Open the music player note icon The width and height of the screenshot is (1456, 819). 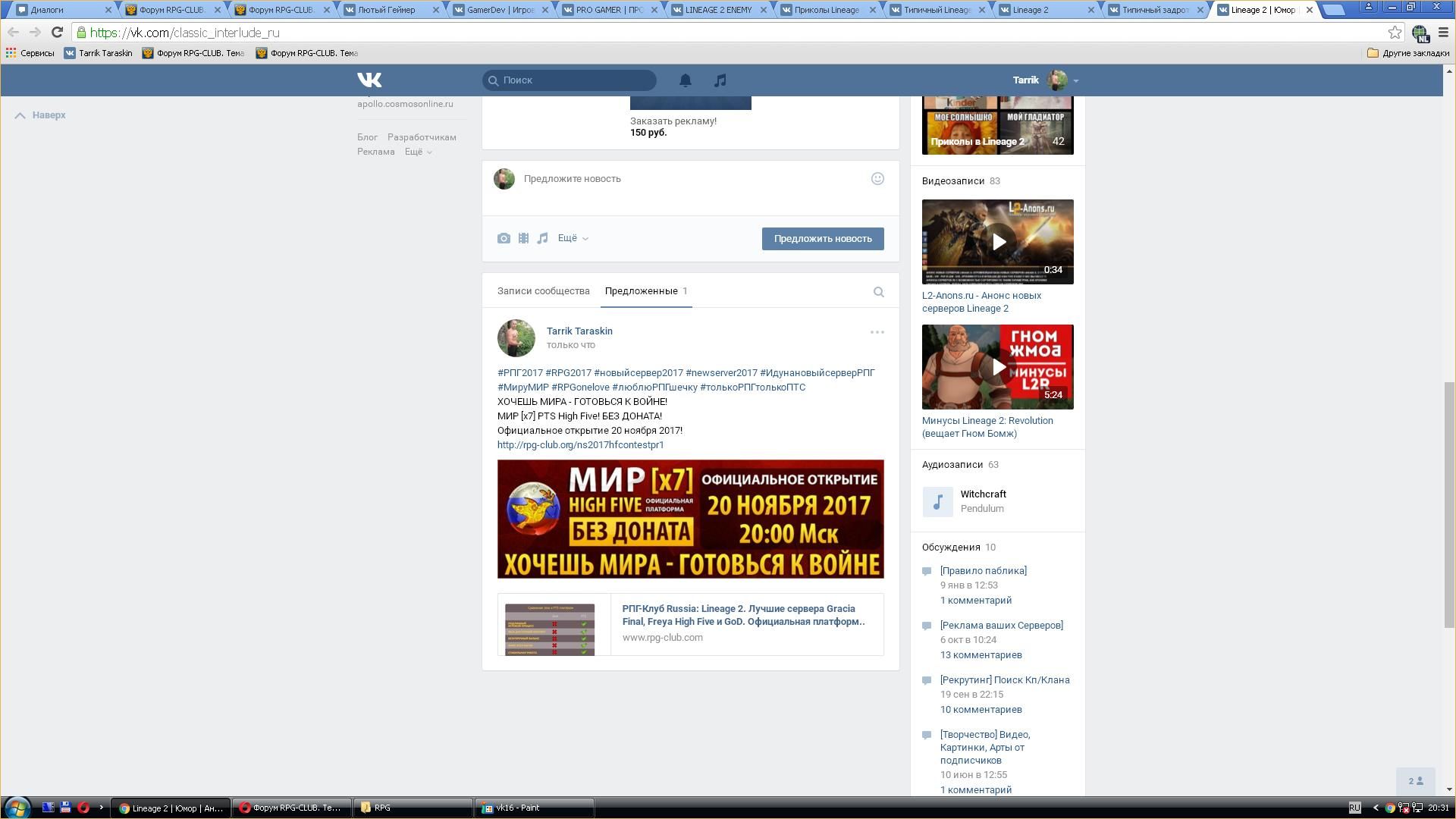pos(720,80)
